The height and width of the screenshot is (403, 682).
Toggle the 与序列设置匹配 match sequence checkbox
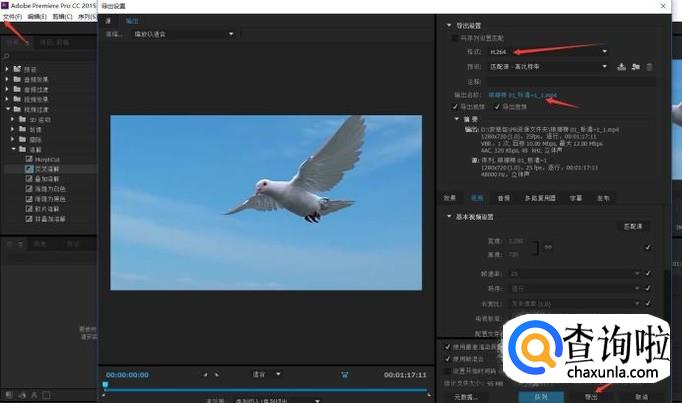click(x=455, y=38)
